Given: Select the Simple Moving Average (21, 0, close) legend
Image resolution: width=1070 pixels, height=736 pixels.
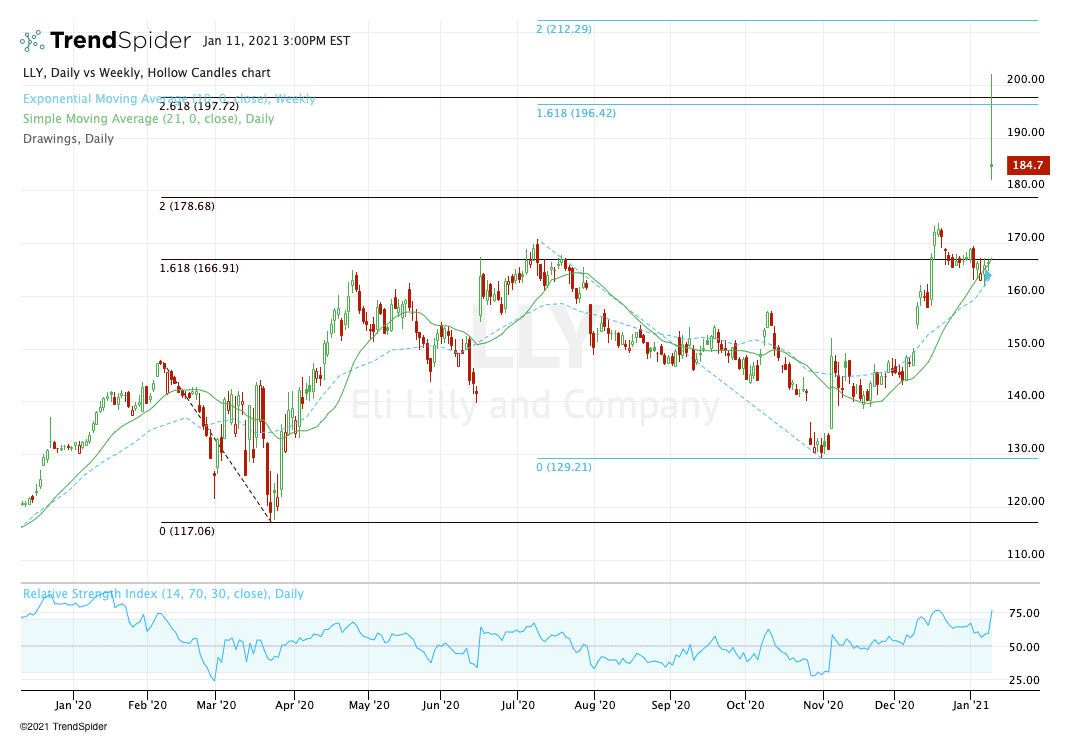Looking at the screenshot, I should tap(149, 119).
